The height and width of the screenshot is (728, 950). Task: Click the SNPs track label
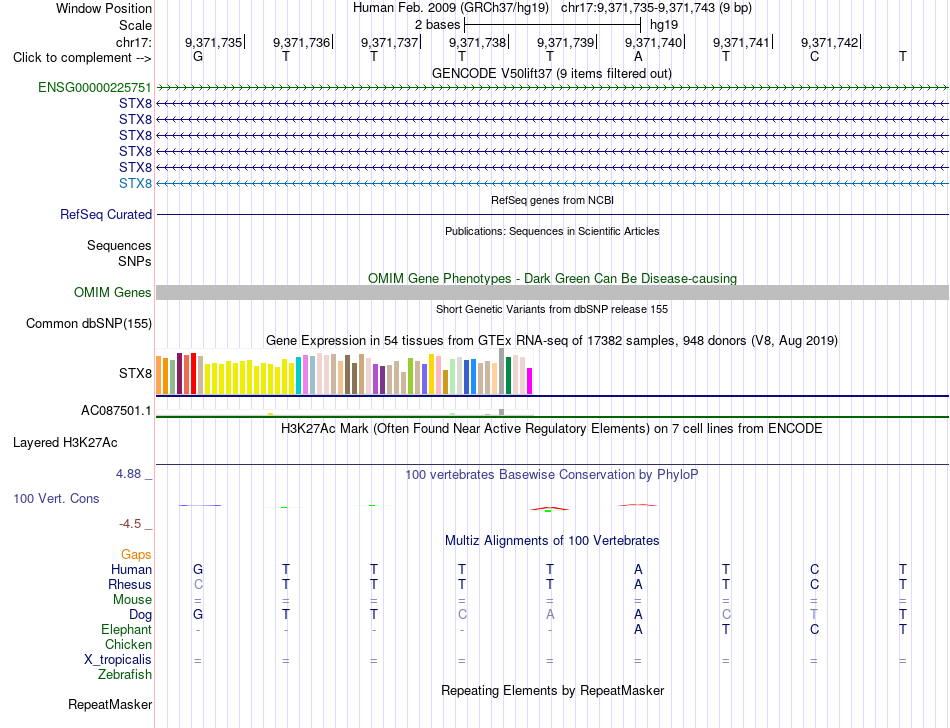[x=135, y=261]
